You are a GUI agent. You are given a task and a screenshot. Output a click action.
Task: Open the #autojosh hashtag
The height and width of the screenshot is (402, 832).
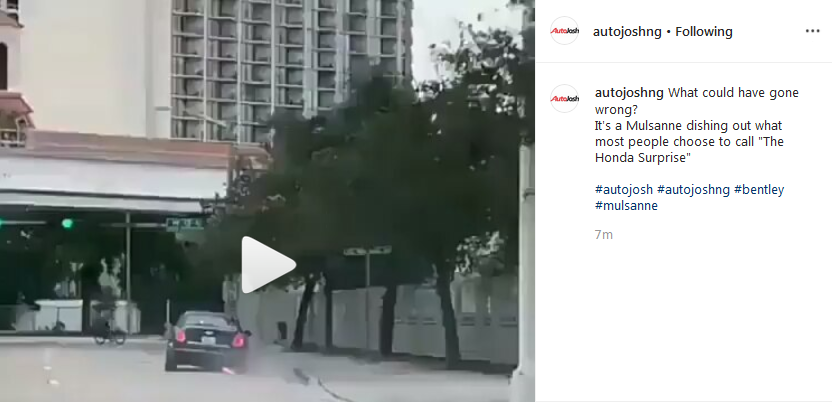coord(624,189)
